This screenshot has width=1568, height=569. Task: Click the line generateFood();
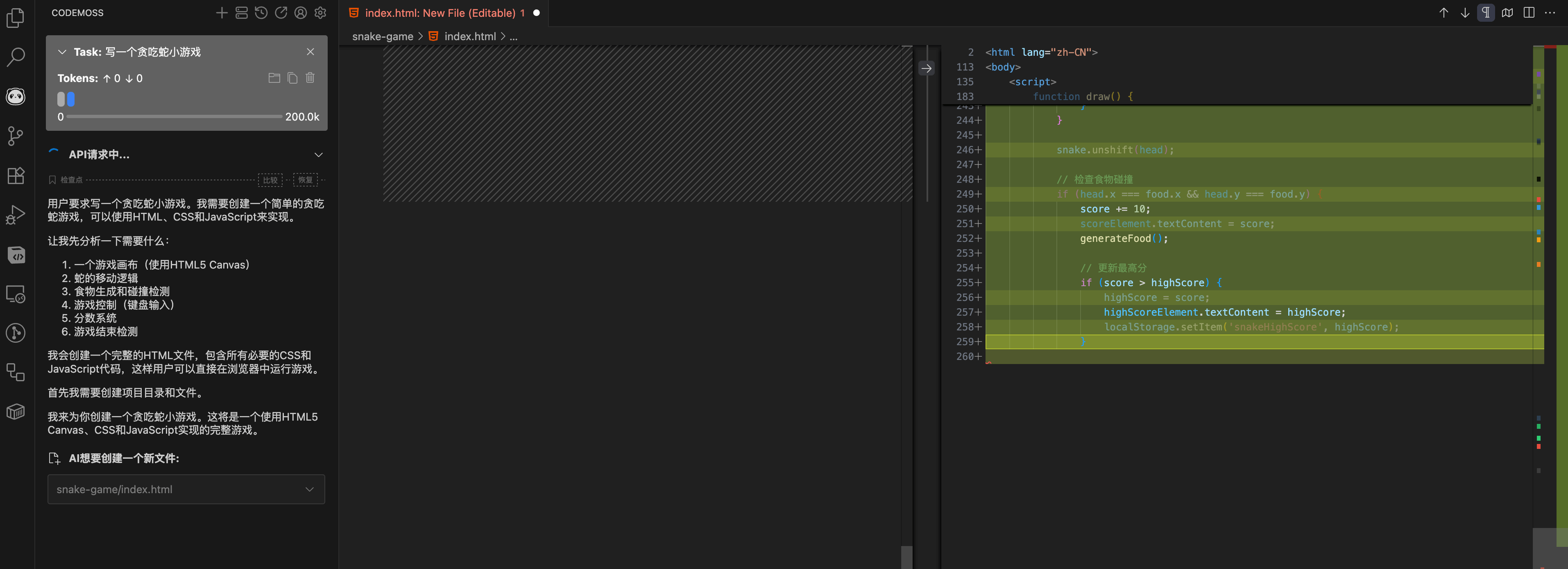point(1124,238)
